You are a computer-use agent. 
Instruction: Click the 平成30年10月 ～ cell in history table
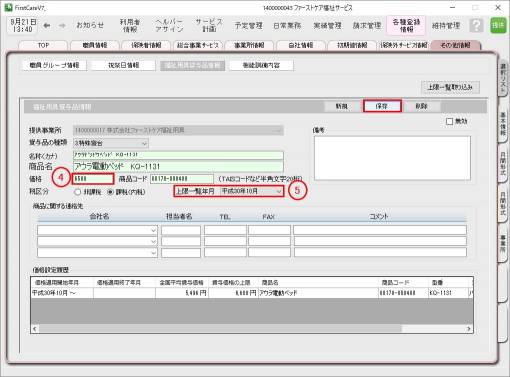click(x=62, y=293)
